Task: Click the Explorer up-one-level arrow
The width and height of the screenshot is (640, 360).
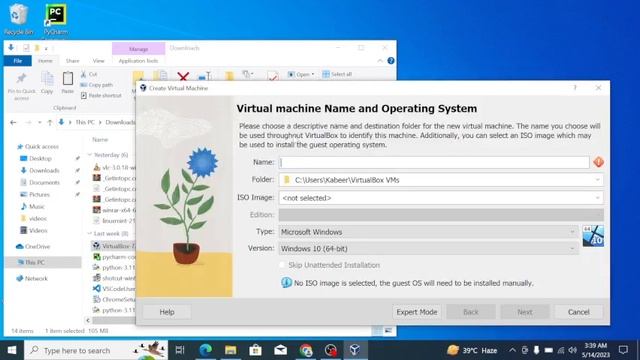Action: [x=50, y=122]
